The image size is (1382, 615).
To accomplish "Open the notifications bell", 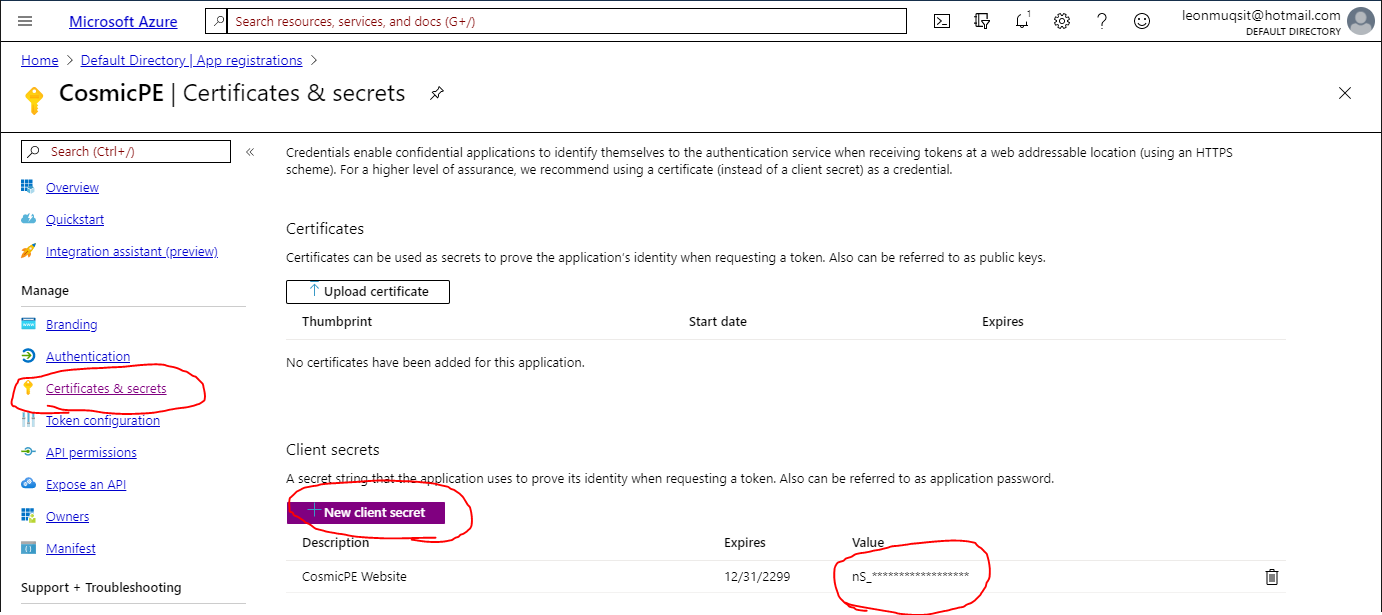I will pos(1022,21).
